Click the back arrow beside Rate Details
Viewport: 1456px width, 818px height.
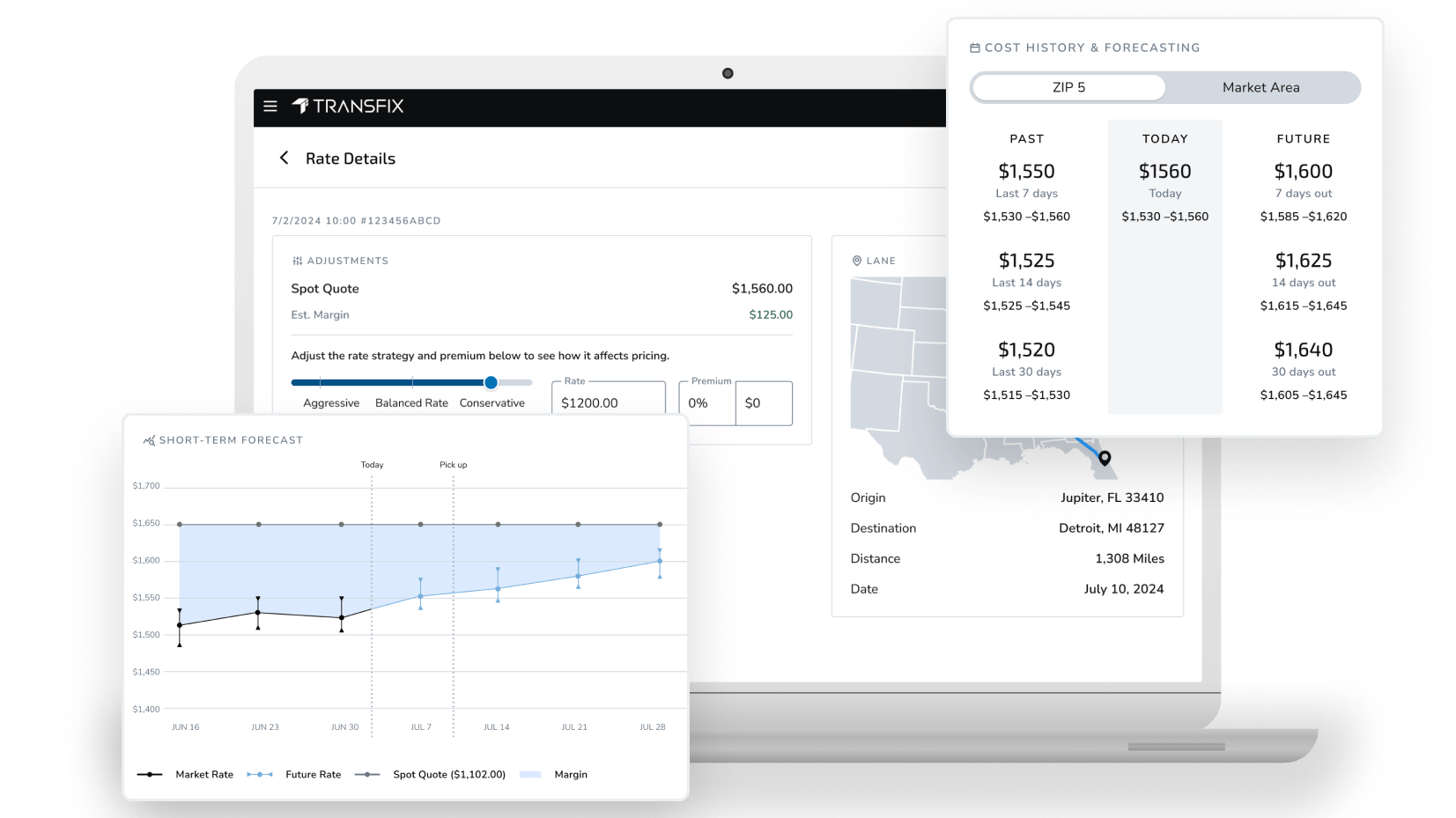click(285, 158)
